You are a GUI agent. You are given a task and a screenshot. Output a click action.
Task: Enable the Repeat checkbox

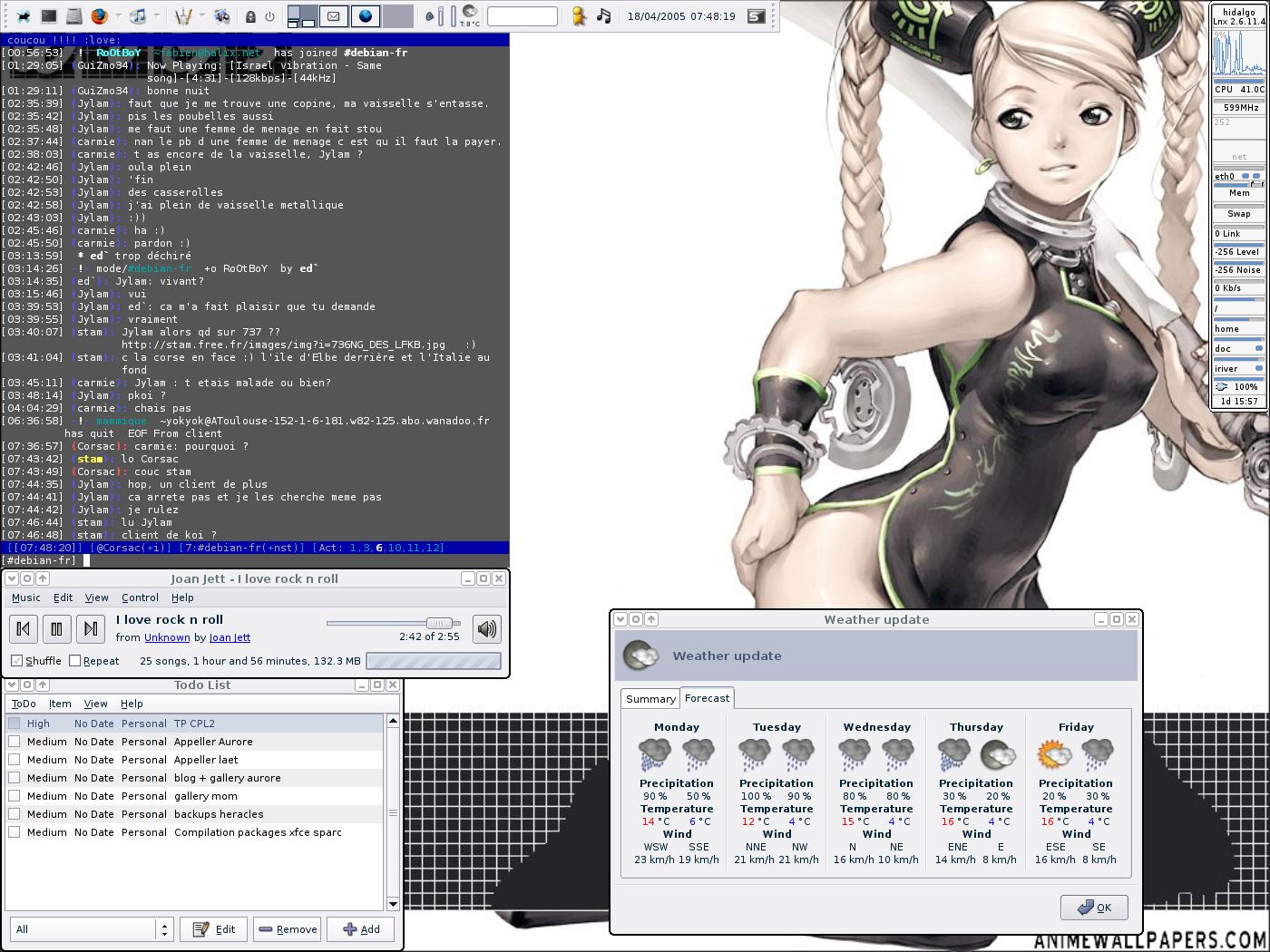75,661
